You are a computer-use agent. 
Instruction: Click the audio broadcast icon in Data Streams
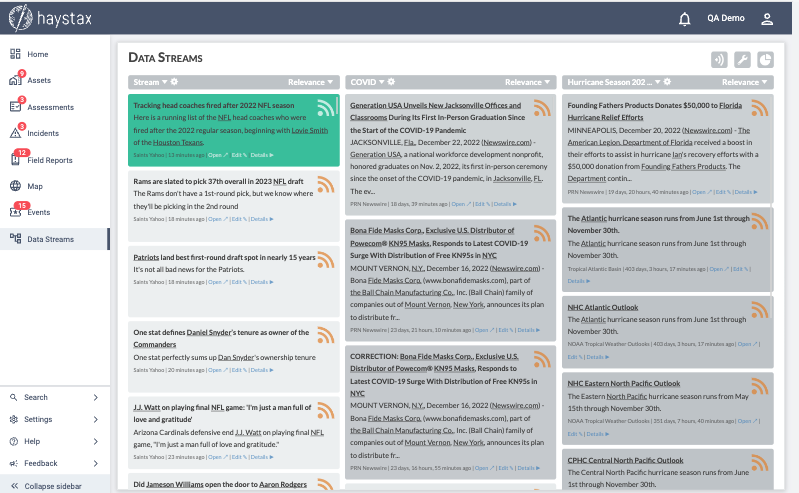coord(719,60)
